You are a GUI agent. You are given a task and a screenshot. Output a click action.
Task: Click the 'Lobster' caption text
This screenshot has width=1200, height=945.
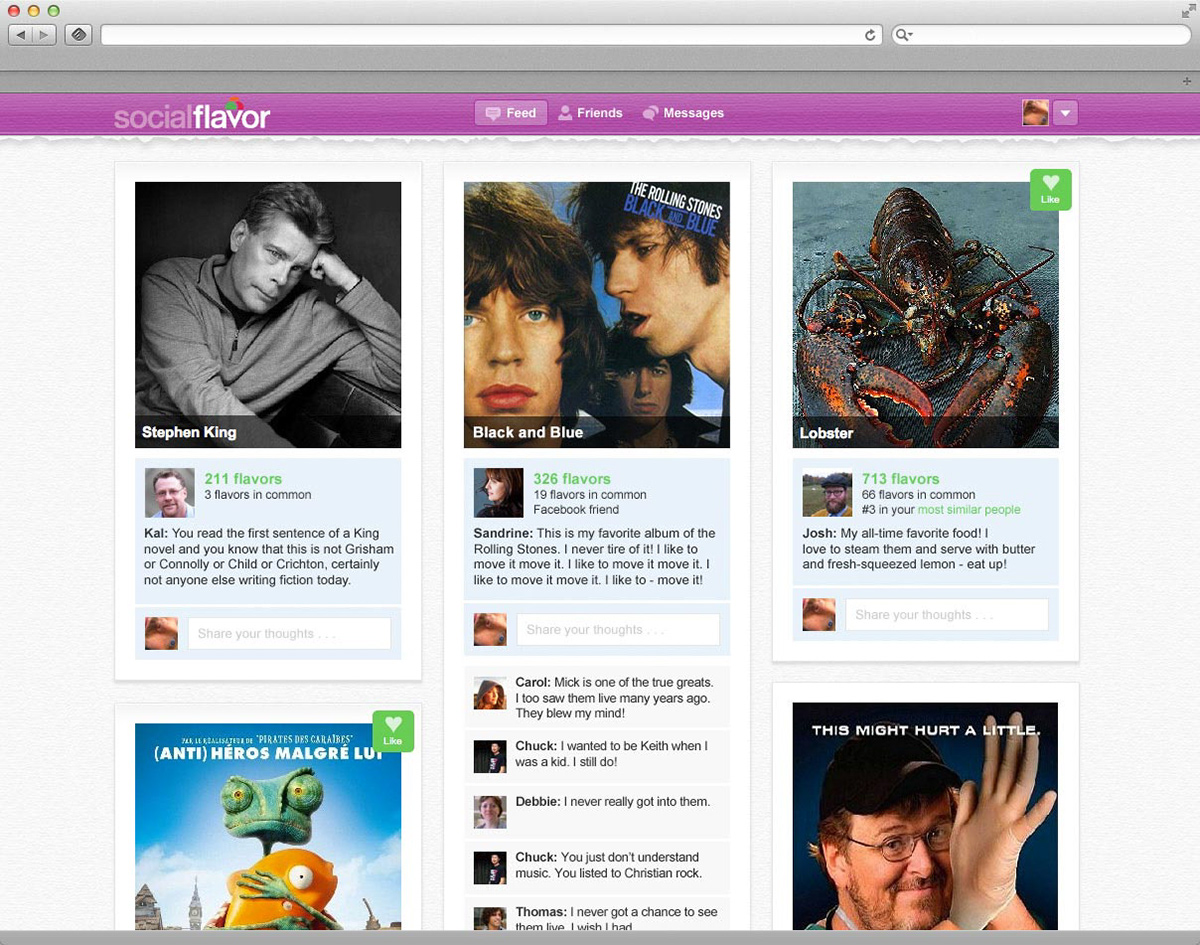point(826,433)
